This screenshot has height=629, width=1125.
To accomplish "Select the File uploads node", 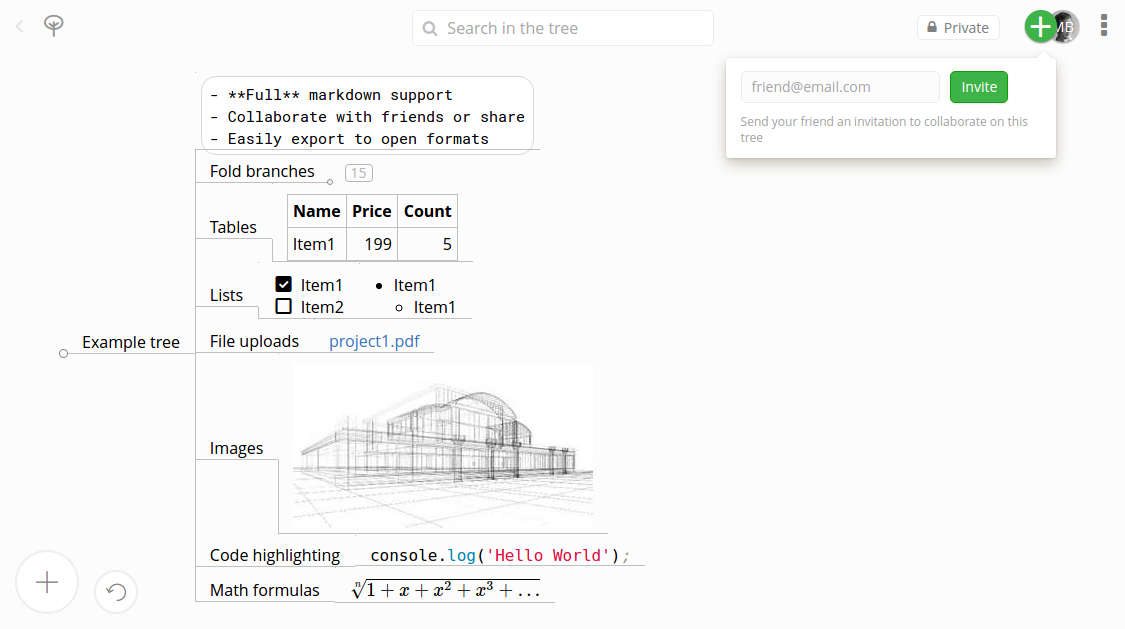I will (254, 341).
